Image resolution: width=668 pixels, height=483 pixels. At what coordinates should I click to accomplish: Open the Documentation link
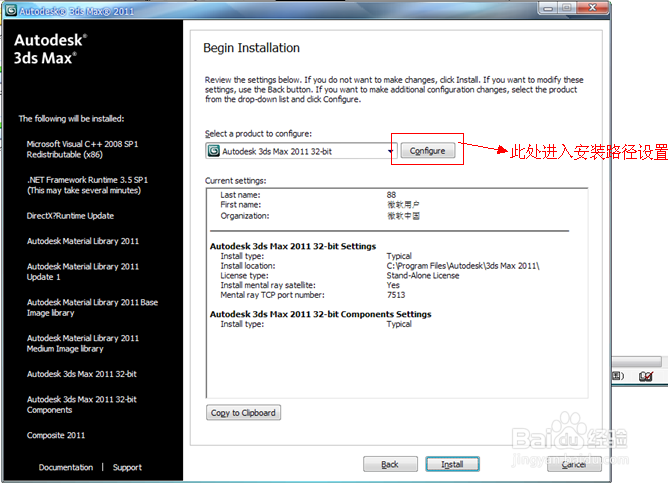[x=66, y=467]
